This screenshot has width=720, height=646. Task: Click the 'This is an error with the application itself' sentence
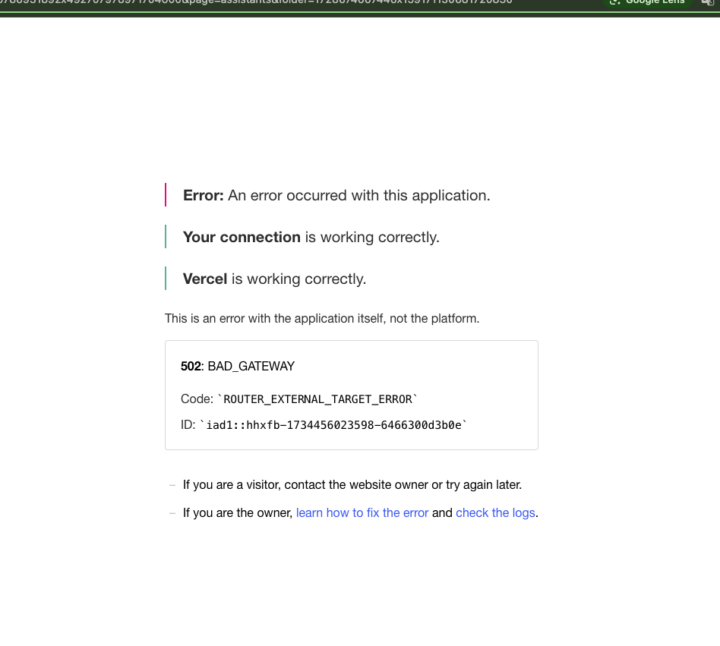coord(322,318)
